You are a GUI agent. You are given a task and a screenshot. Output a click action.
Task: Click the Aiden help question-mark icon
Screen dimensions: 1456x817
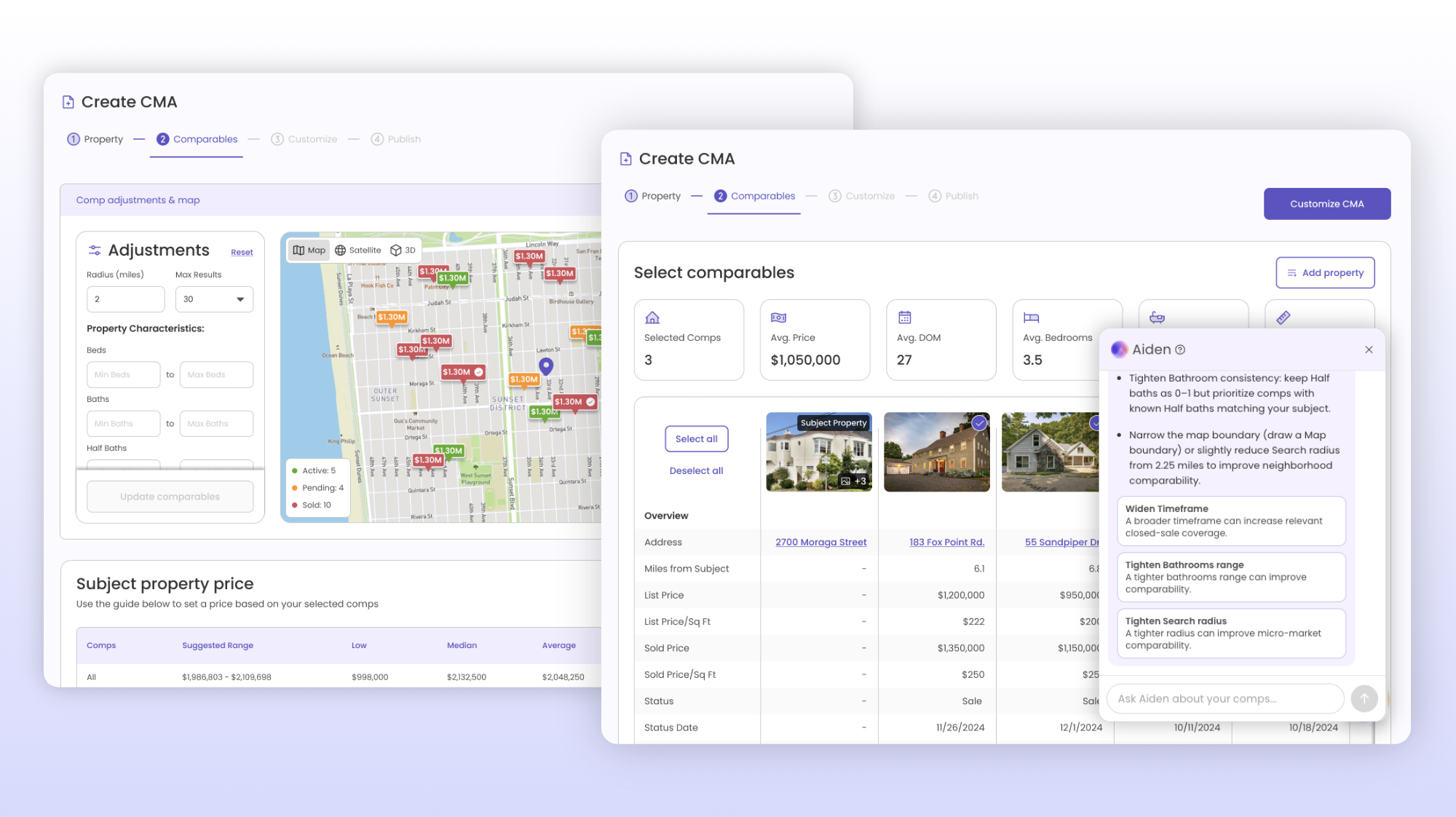1180,350
